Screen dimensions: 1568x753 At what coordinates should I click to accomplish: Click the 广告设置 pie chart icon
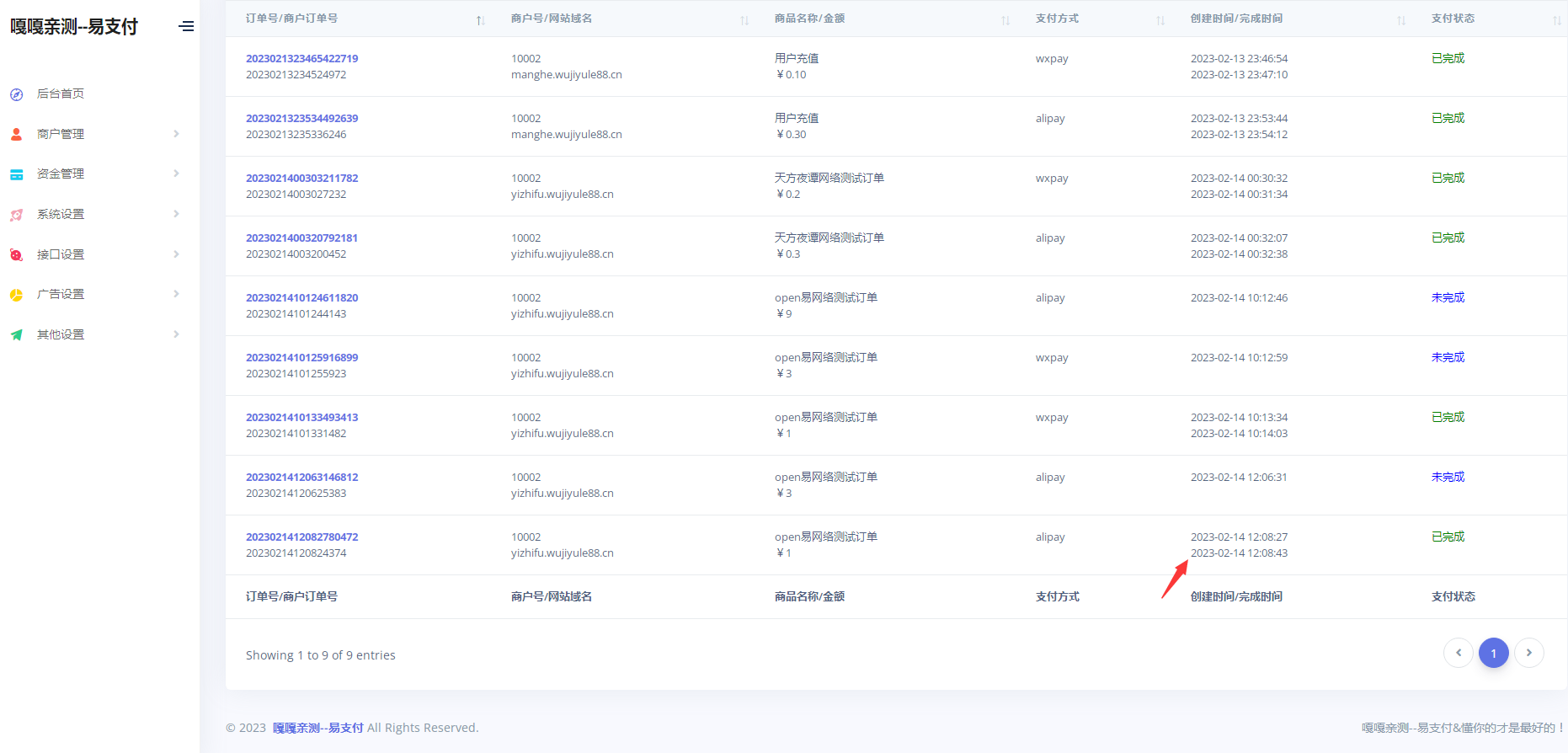pos(17,295)
